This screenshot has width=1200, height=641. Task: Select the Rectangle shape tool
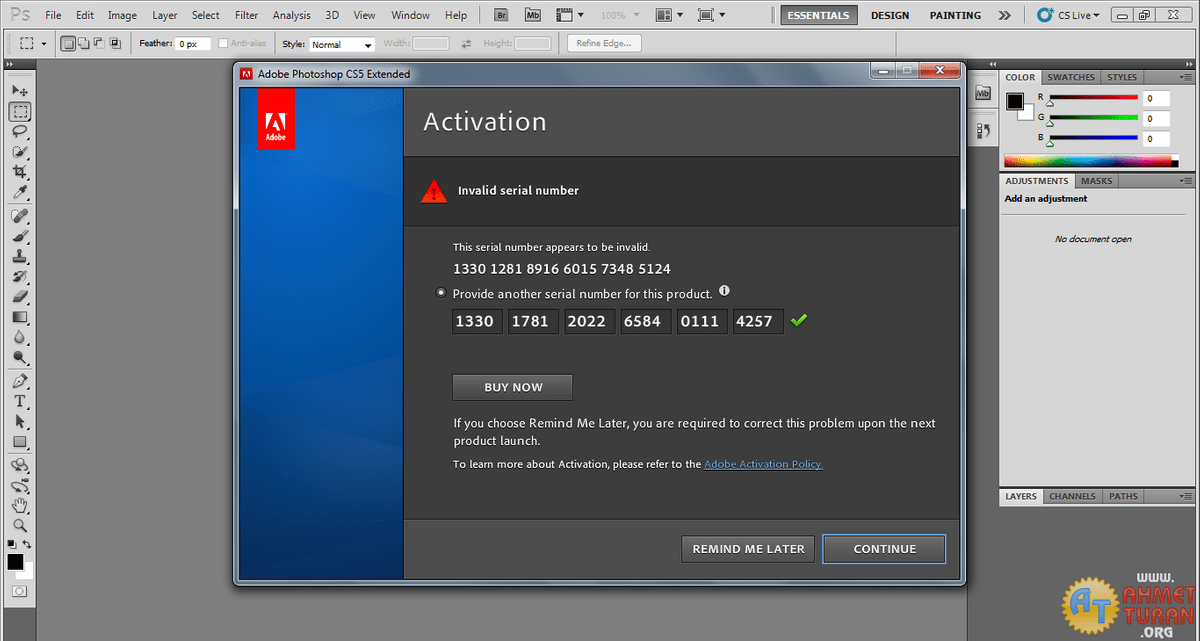(20, 441)
